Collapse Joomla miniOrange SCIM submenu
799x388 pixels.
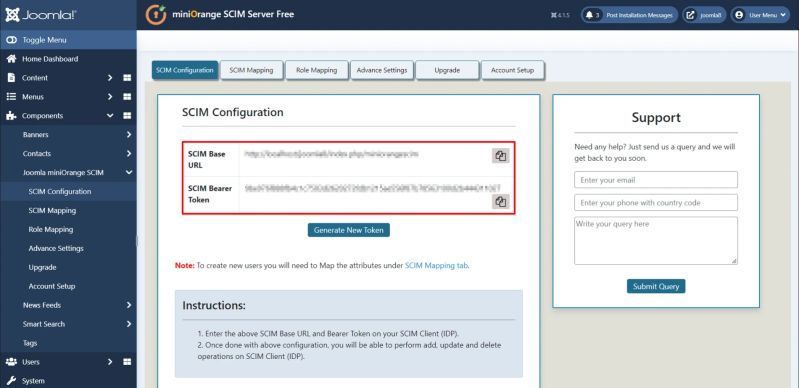(x=128, y=172)
